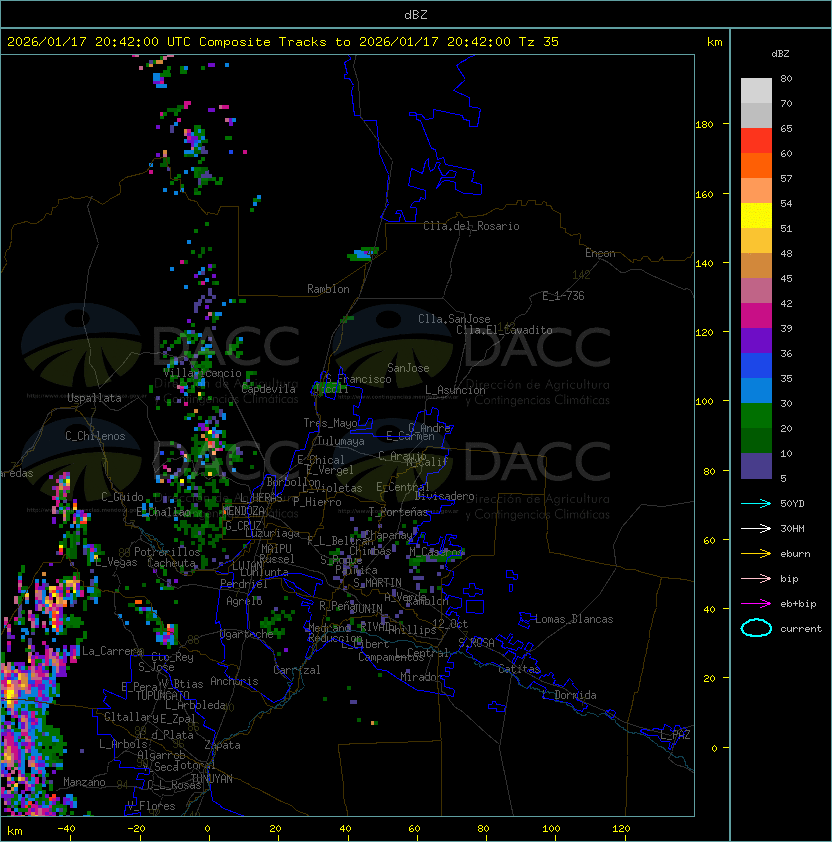
Task: Click the 'C_Guido' place label
Action: pyautogui.click(x=122, y=497)
